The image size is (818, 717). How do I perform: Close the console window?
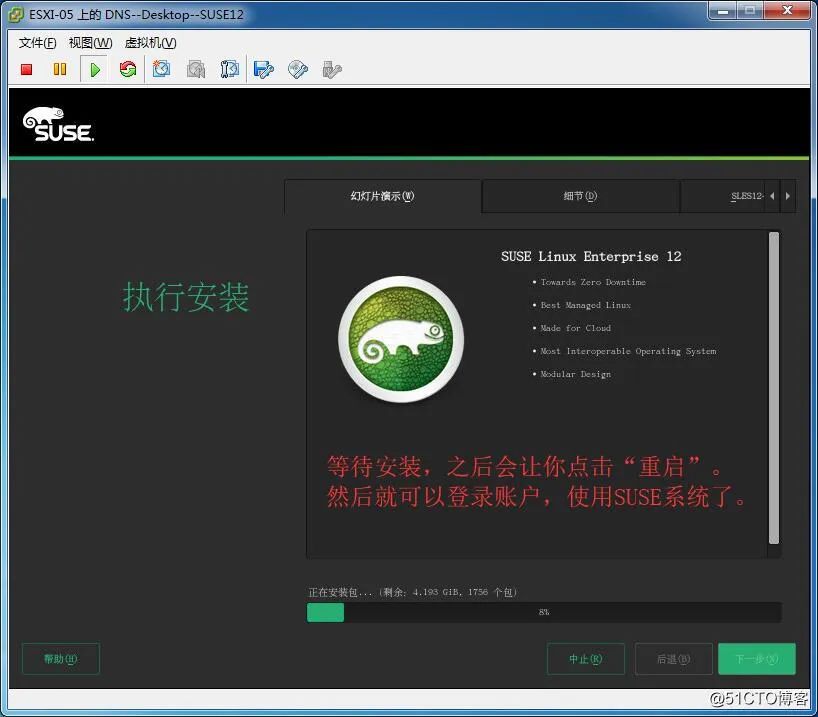pyautogui.click(x=787, y=10)
